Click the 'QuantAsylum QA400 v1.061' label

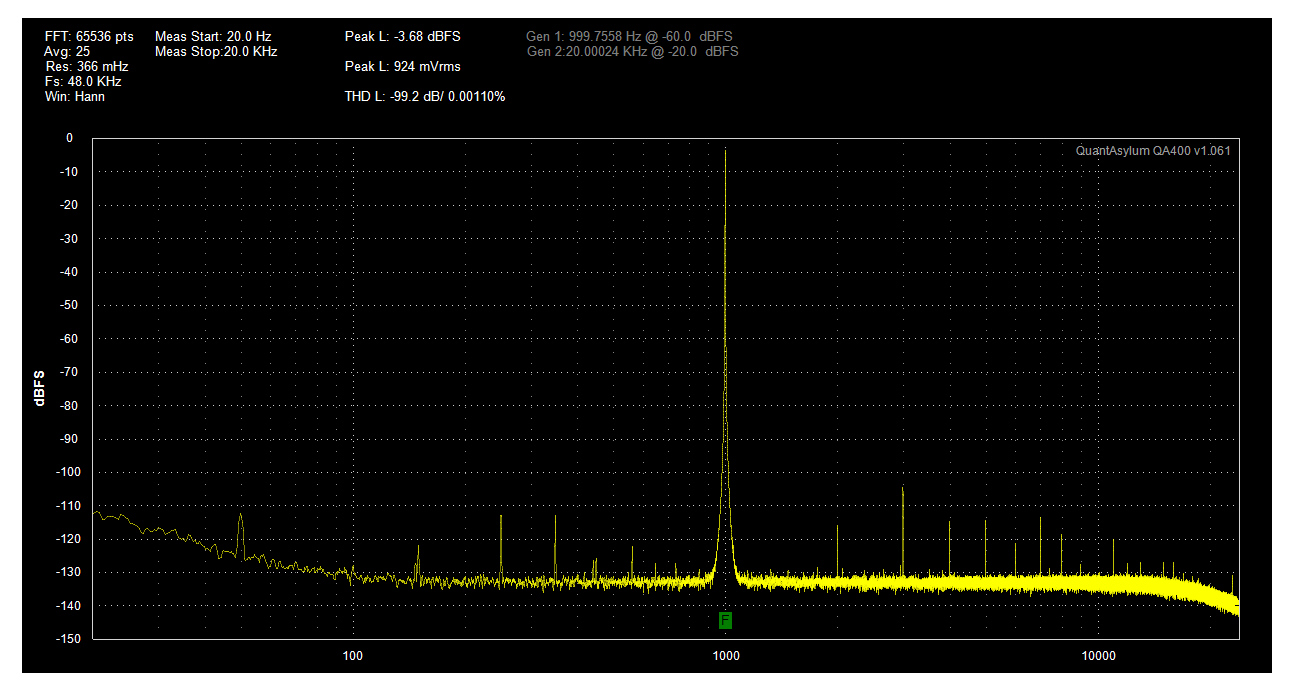1153,151
